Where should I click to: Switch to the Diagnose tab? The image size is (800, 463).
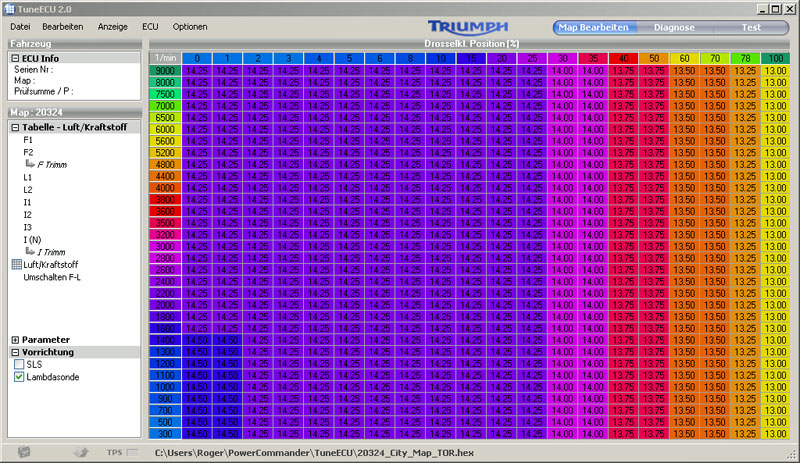pyautogui.click(x=674, y=28)
